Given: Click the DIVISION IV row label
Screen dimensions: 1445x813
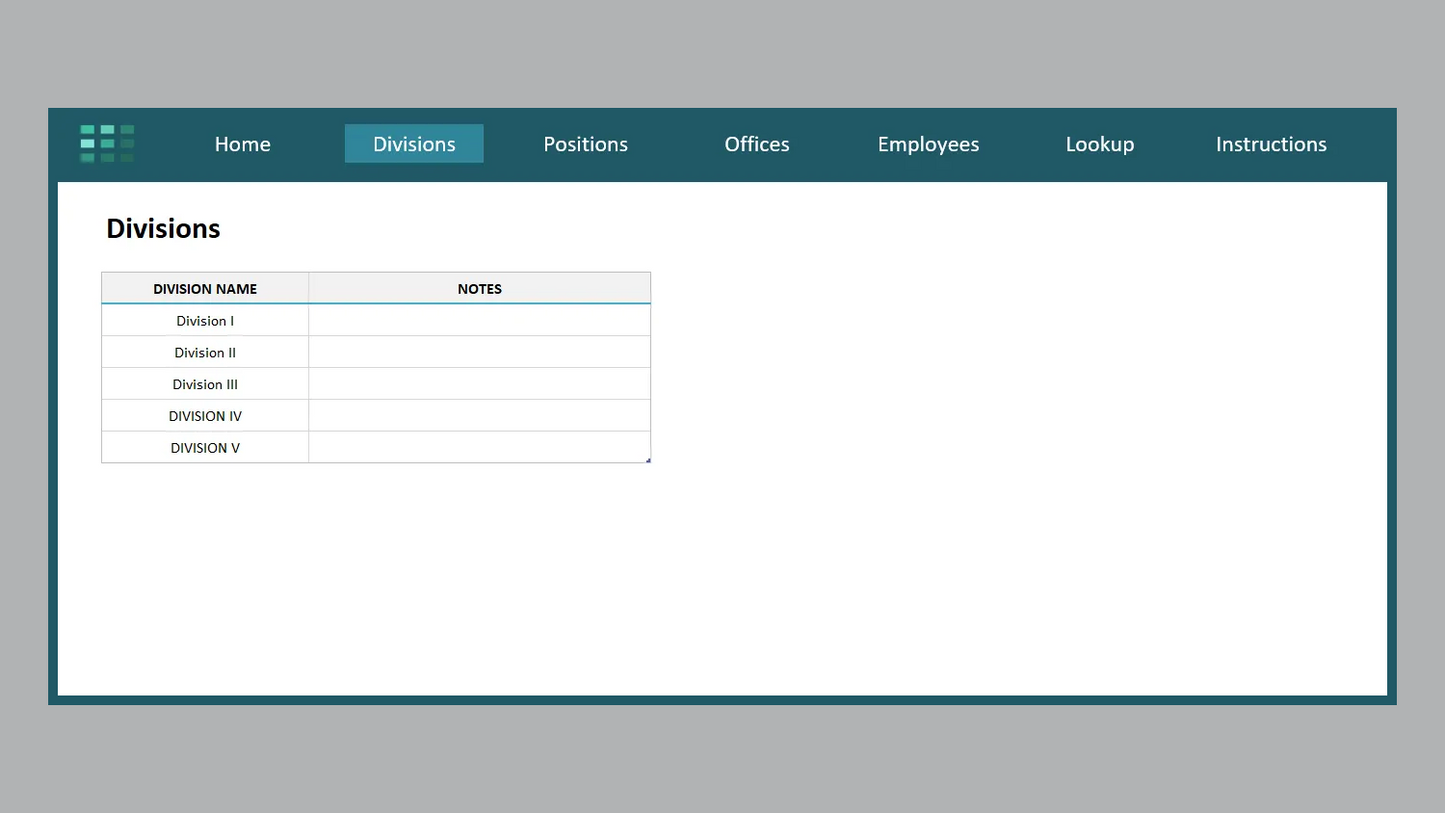Looking at the screenshot, I should tap(205, 415).
